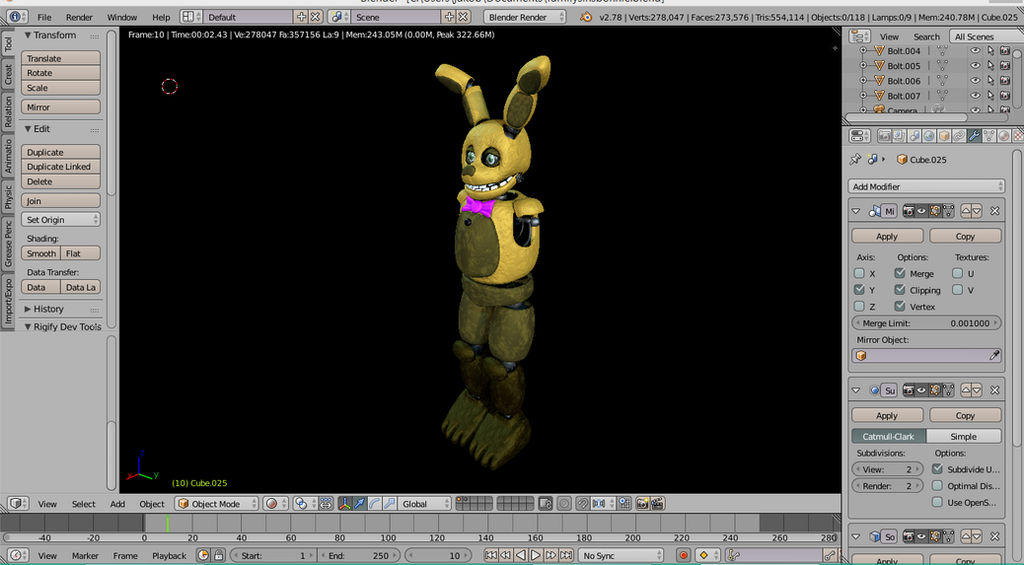Toggle the 3D manipulator axes icon

(x=345, y=504)
